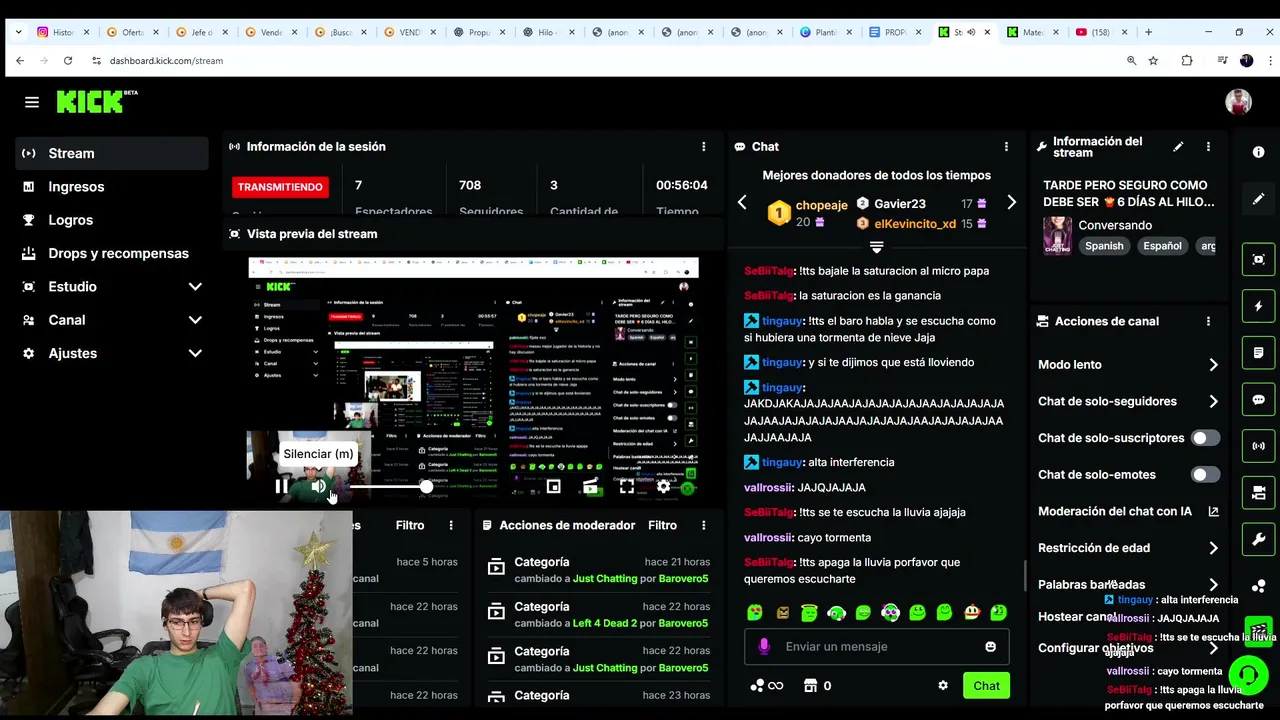The height and width of the screenshot is (720, 1280).
Task: Toggle mini player in stream preview
Action: click(x=553, y=487)
